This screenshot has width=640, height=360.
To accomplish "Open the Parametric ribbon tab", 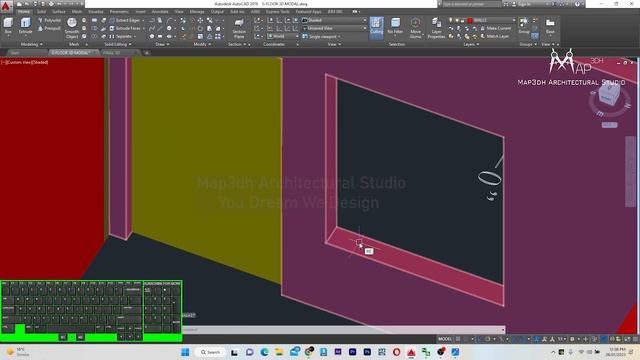I will point(119,11).
